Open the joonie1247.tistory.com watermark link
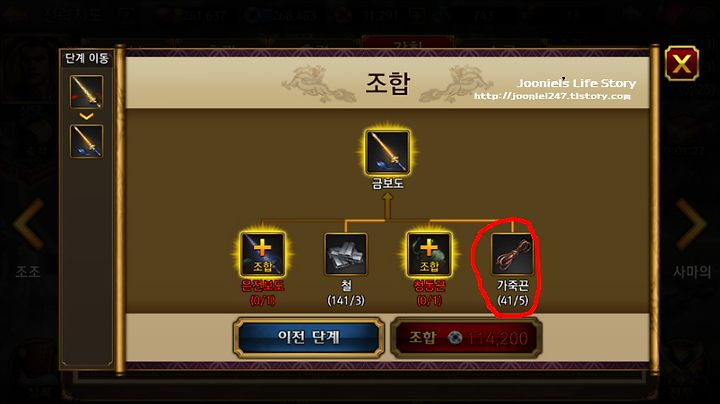720x404 pixels. click(552, 96)
